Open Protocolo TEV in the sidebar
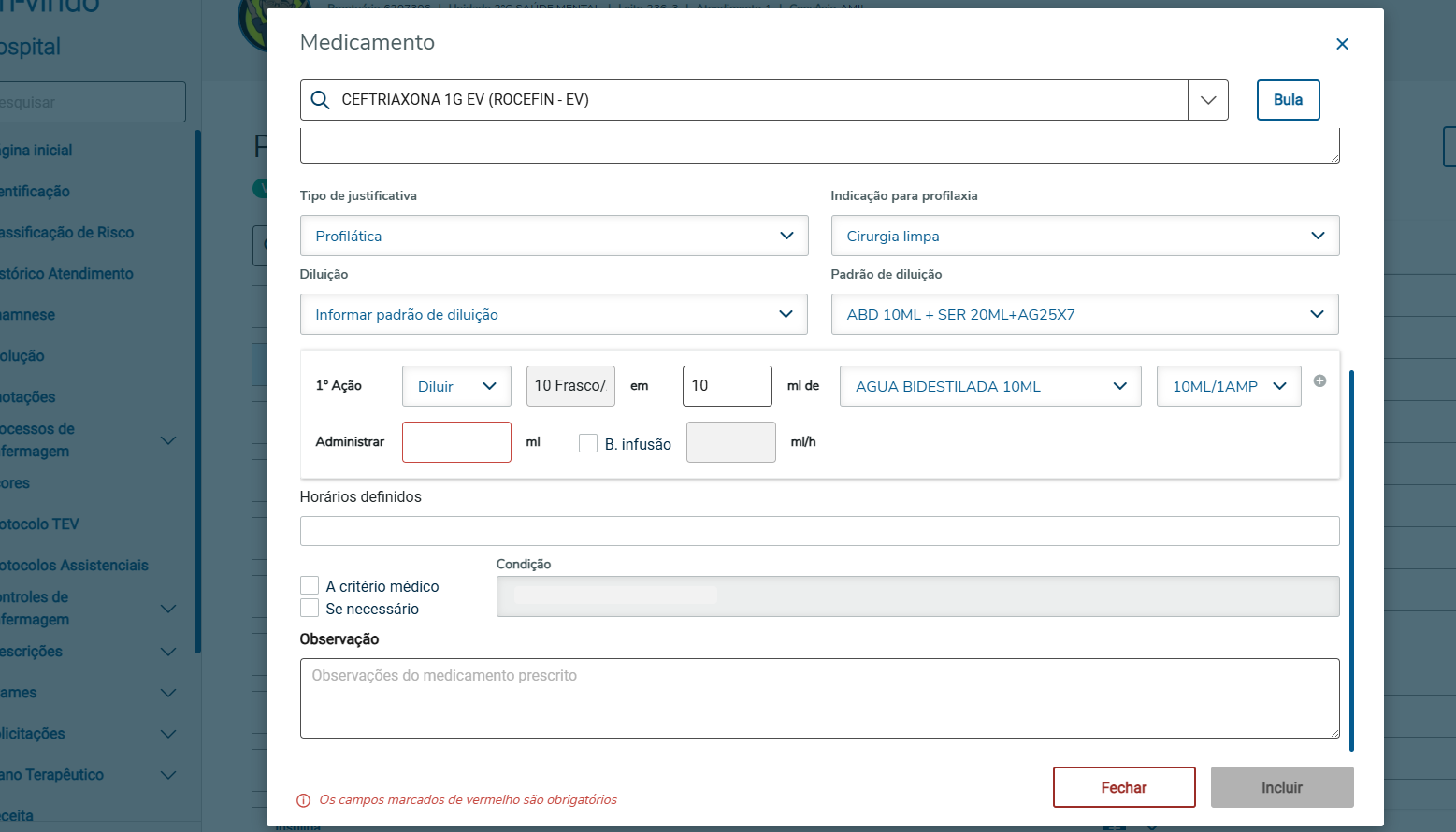This screenshot has width=1456, height=832. tap(39, 524)
